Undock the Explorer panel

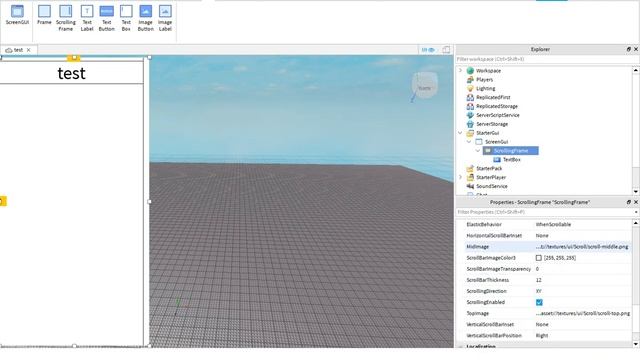point(629,49)
